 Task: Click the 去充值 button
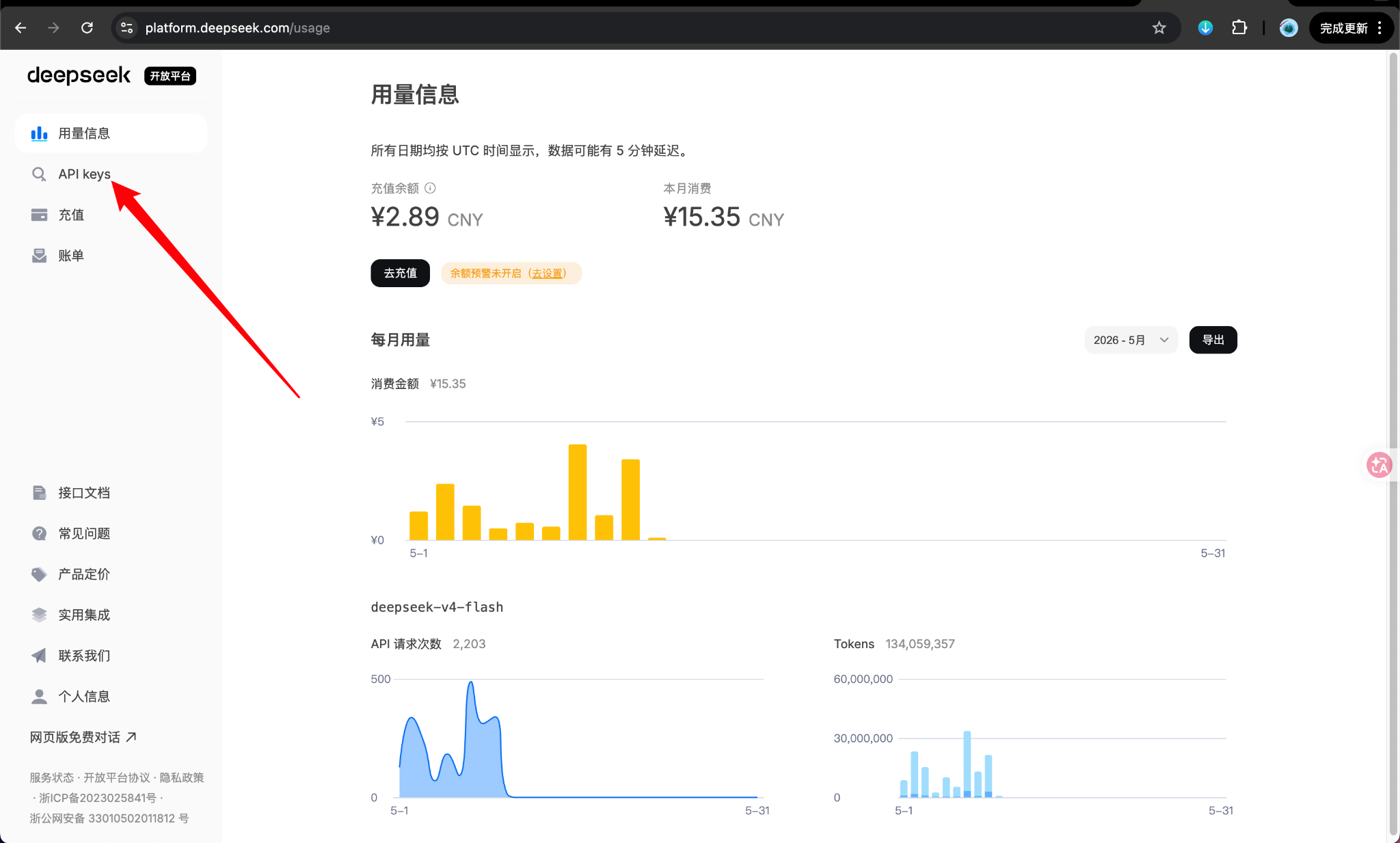pyautogui.click(x=400, y=273)
